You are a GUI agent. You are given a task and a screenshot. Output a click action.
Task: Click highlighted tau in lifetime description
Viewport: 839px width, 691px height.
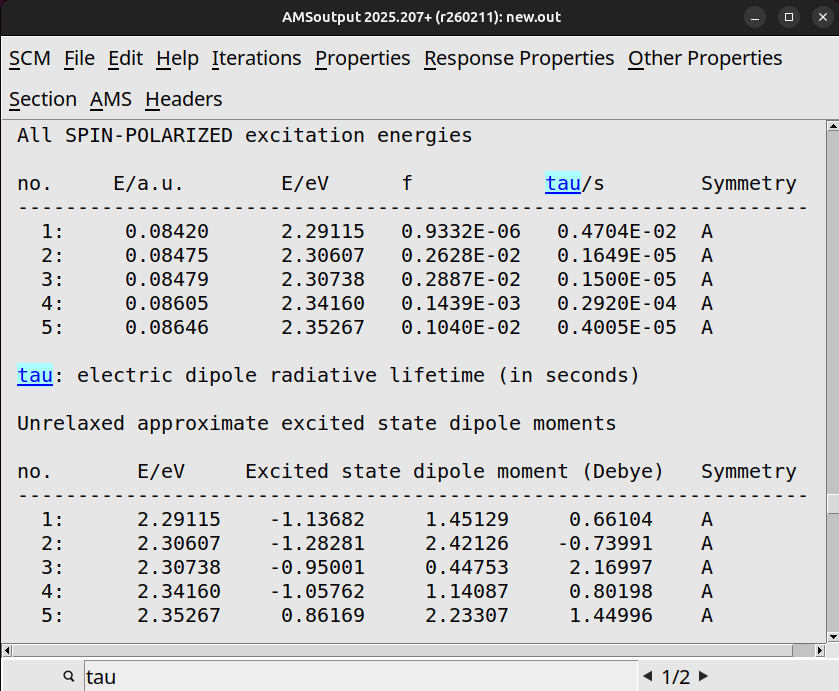34,376
